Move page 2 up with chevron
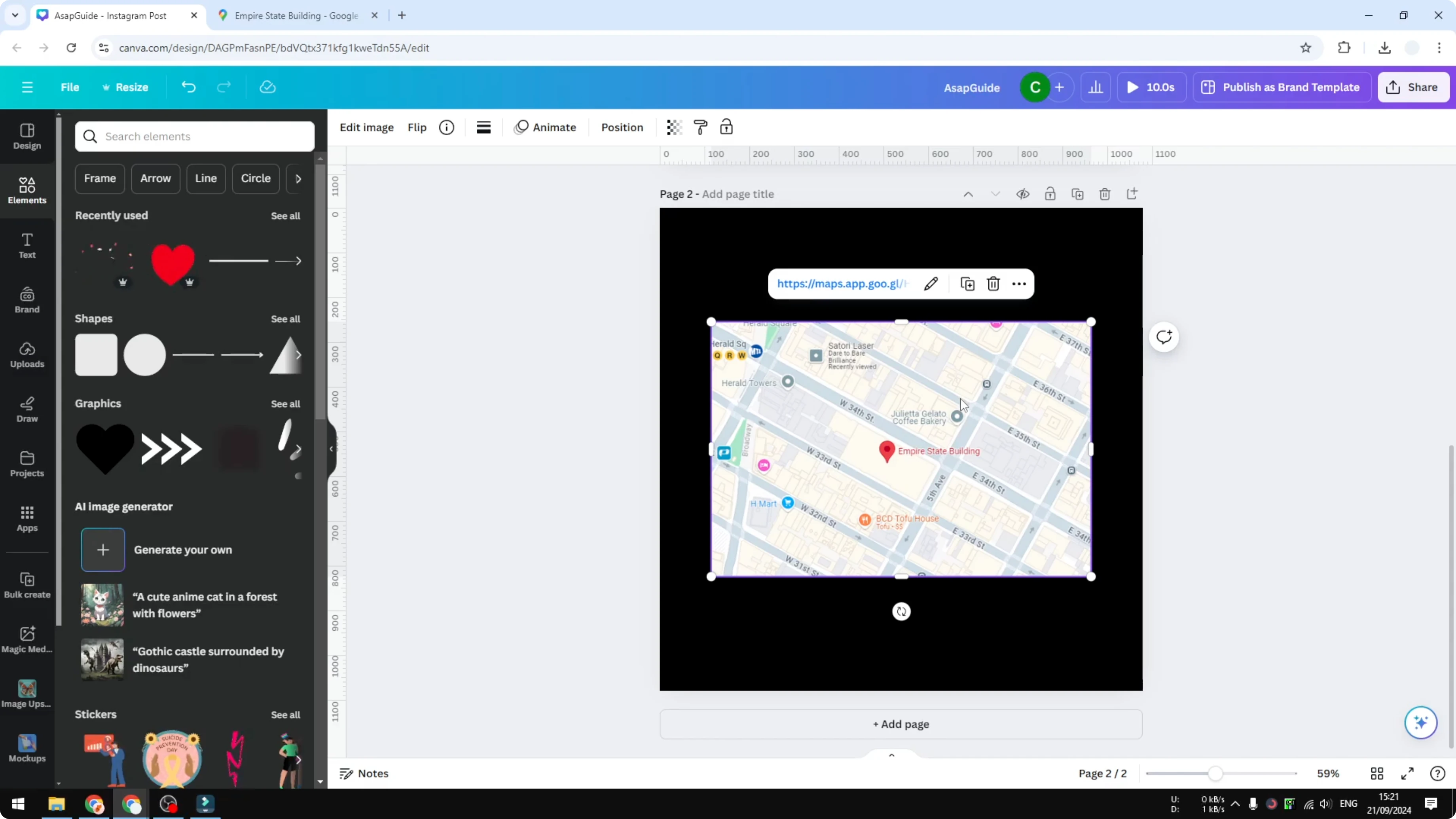 coord(968,194)
